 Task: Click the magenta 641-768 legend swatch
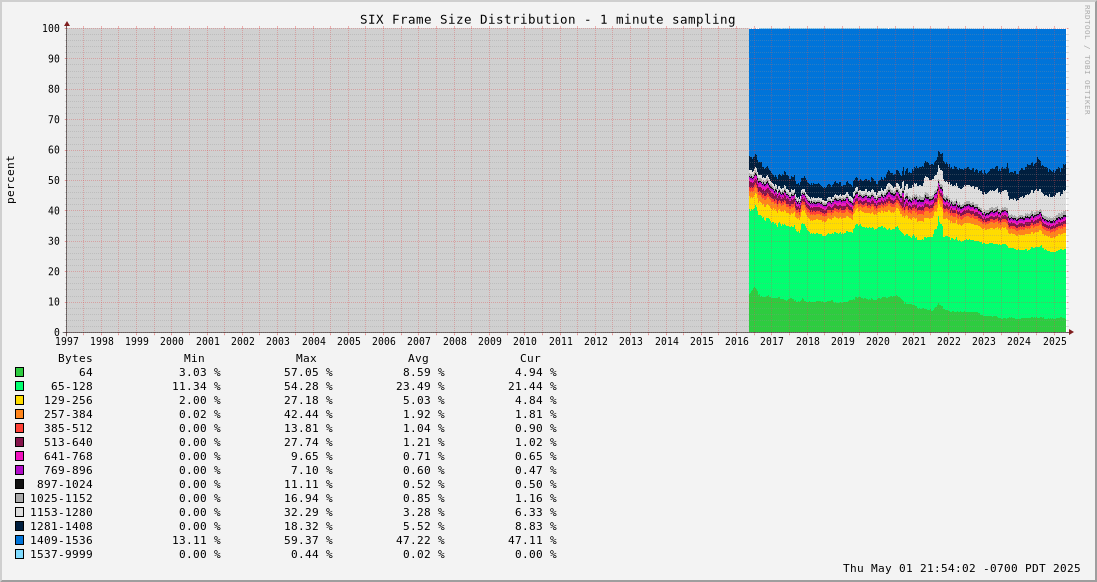(x=20, y=456)
